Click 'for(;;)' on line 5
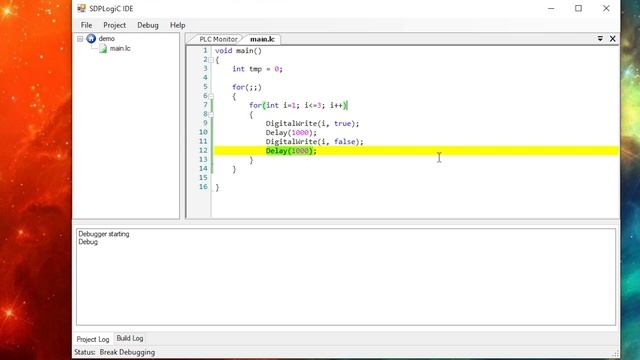The image size is (640, 360). click(x=247, y=87)
